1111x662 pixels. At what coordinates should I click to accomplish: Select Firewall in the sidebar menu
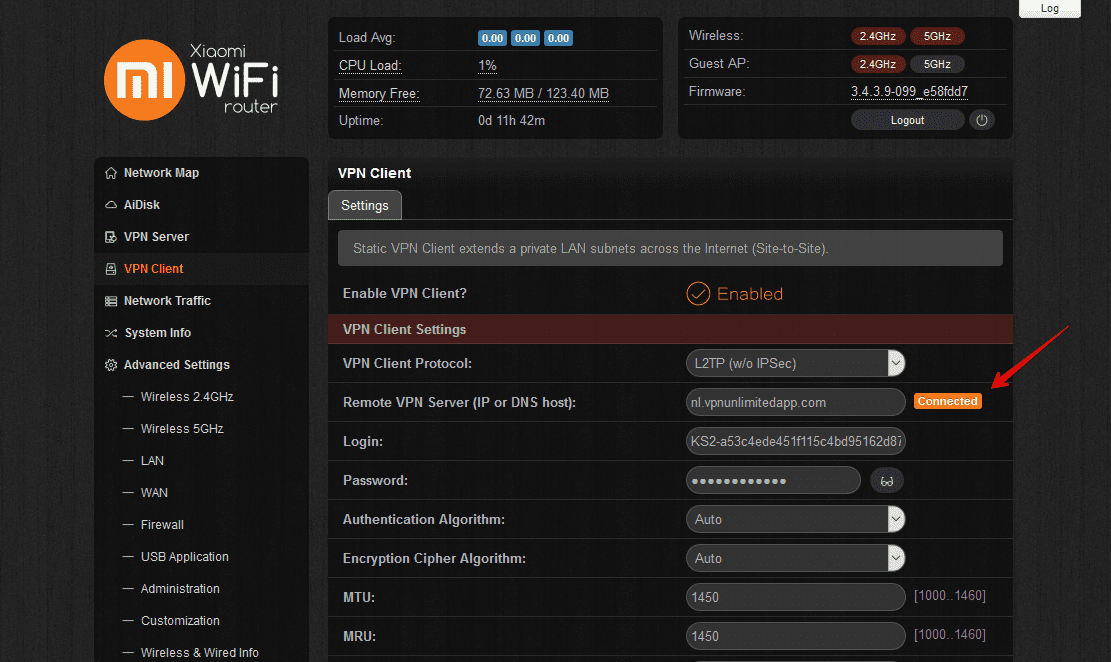point(164,524)
